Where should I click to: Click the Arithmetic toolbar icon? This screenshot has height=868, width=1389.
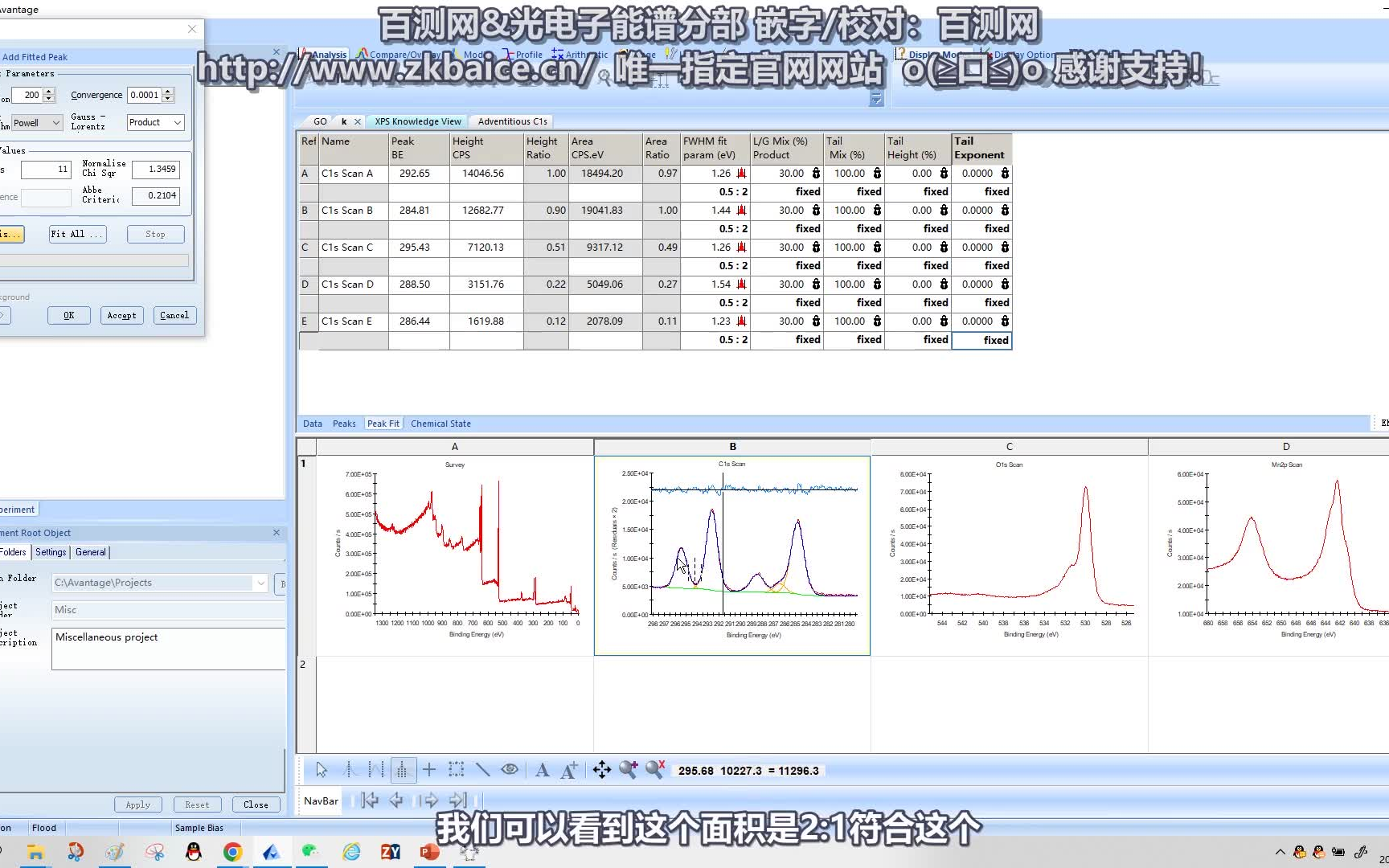[584, 54]
